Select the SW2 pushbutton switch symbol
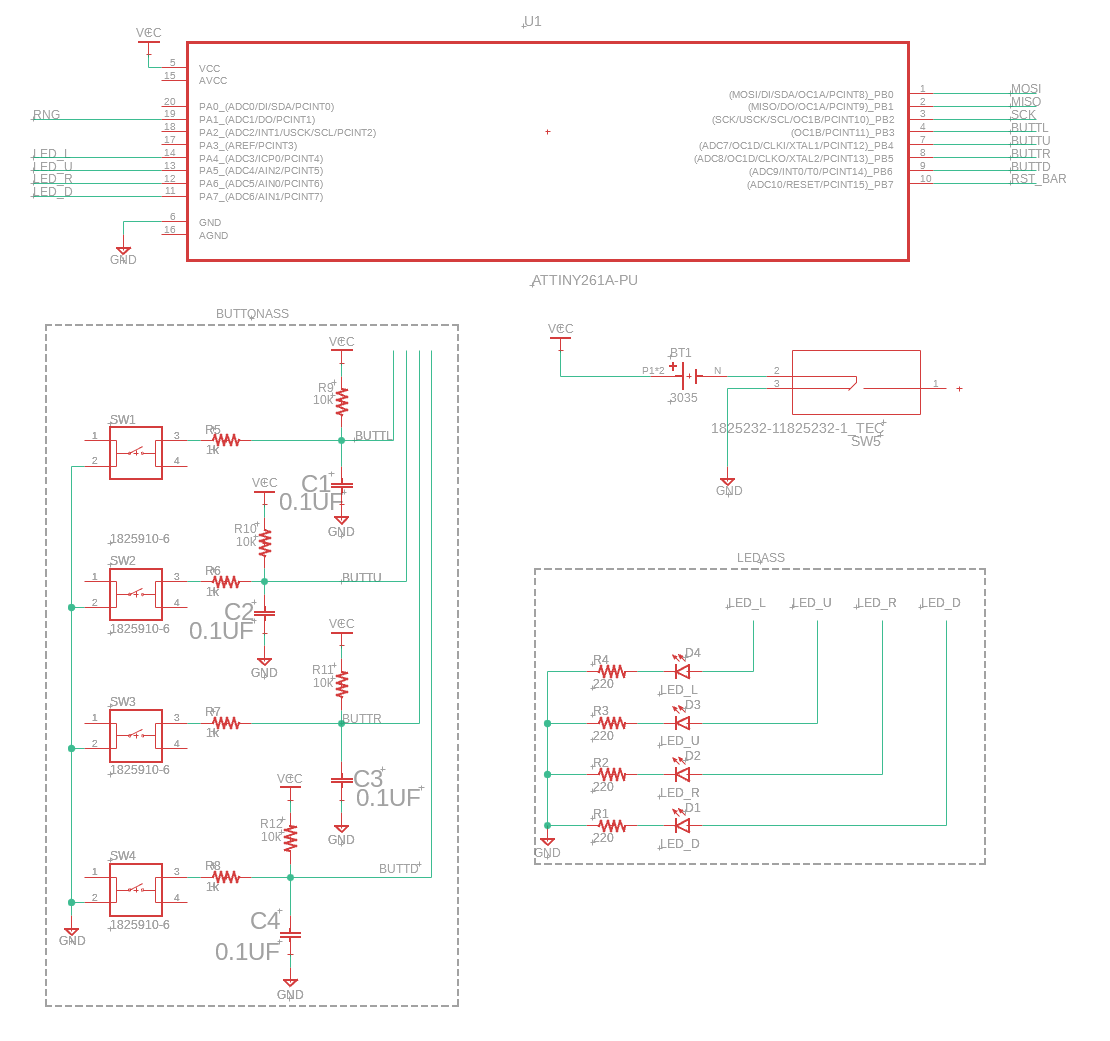 point(136,594)
